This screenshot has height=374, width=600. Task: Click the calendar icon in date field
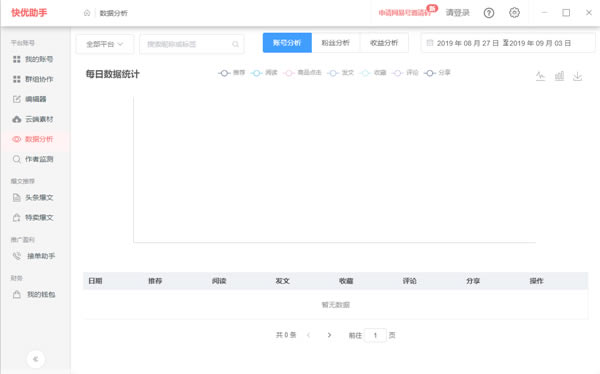point(430,43)
